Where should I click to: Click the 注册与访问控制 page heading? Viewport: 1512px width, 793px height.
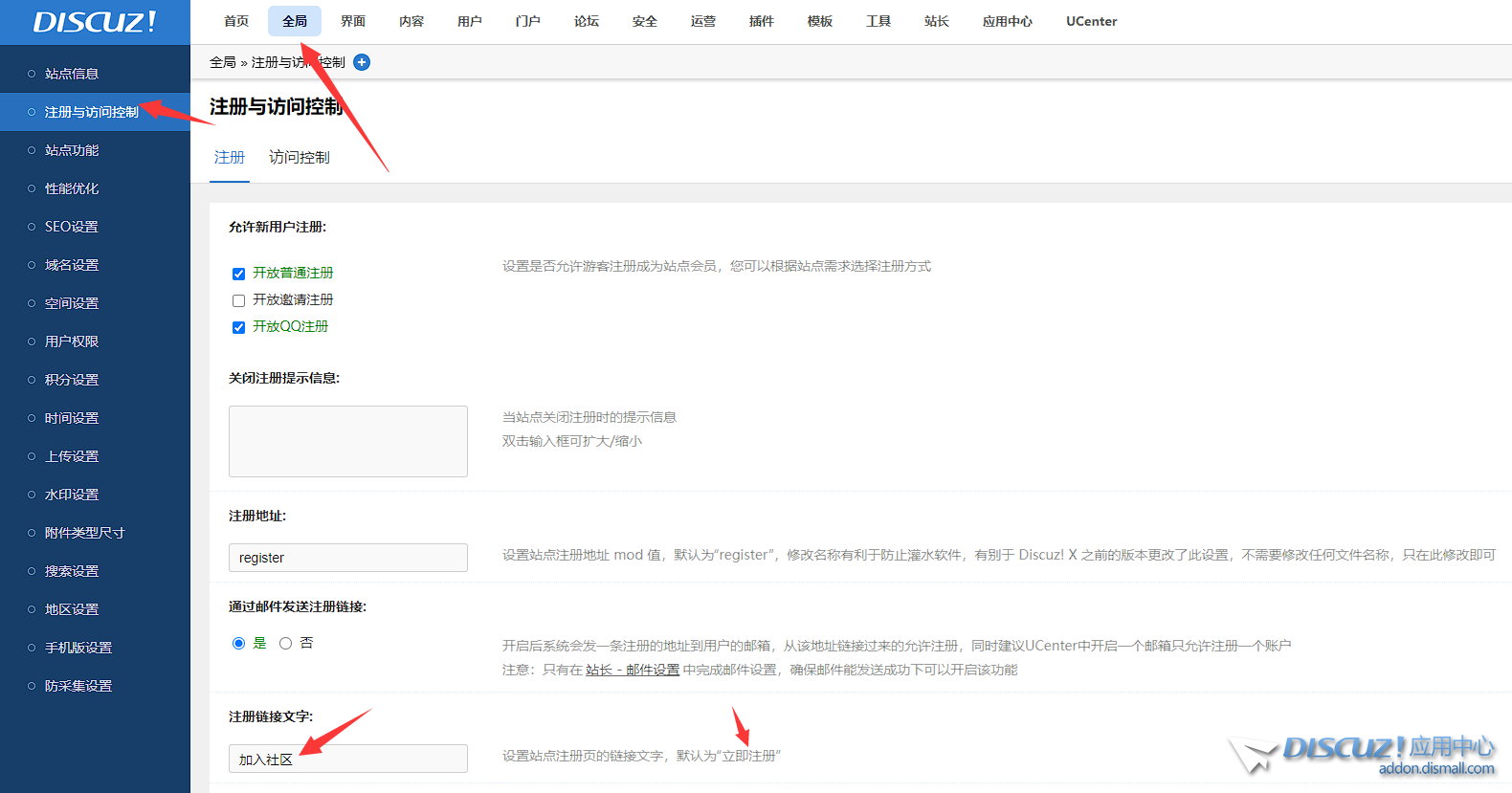tap(277, 106)
